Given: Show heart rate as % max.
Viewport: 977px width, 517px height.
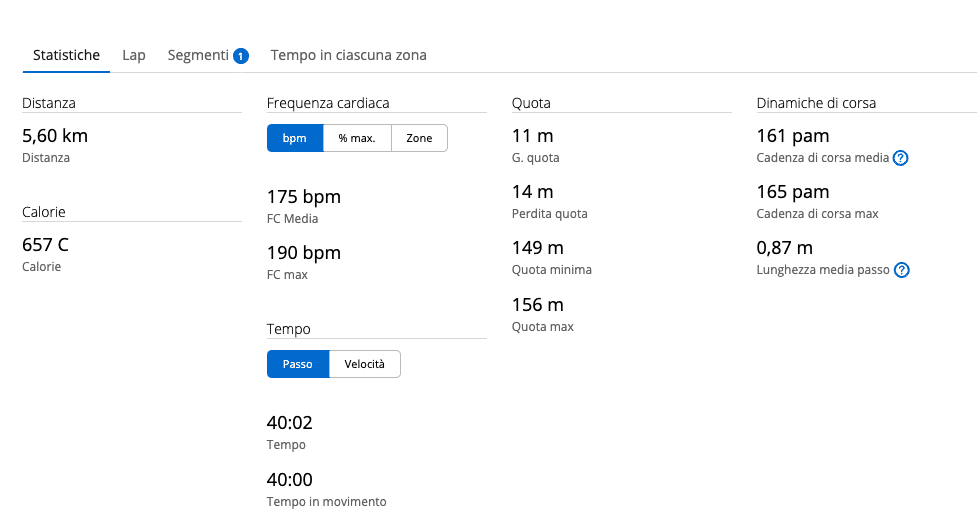Looking at the screenshot, I should click(357, 138).
